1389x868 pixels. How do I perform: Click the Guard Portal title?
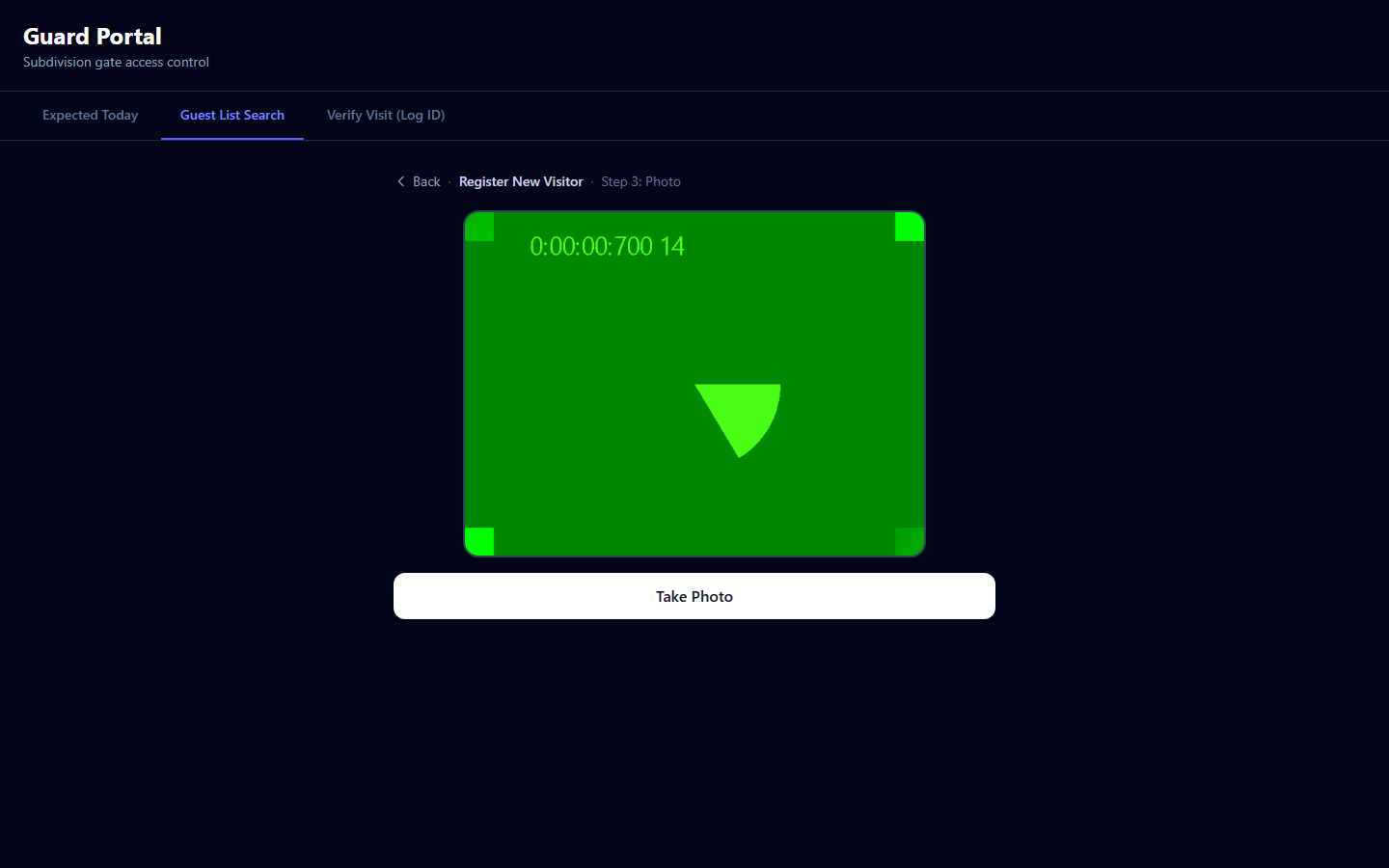coord(93,37)
